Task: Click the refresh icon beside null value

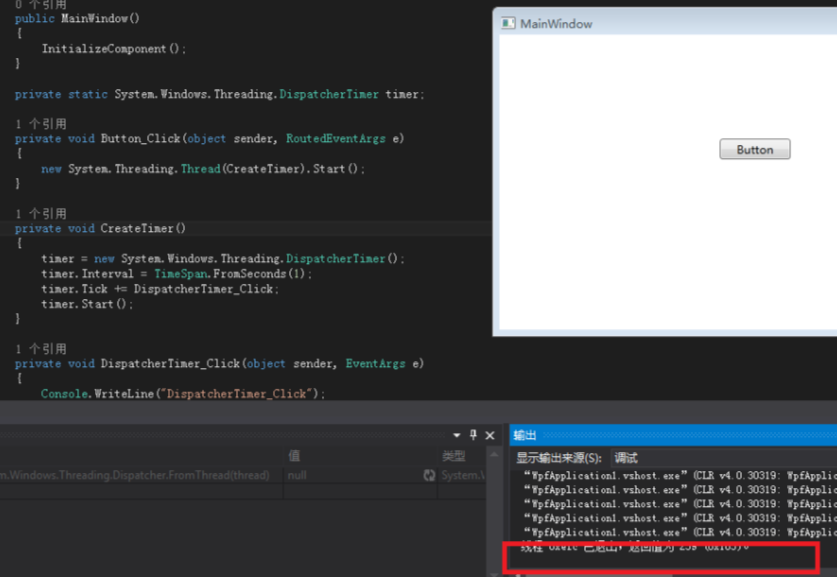Action: (x=429, y=475)
